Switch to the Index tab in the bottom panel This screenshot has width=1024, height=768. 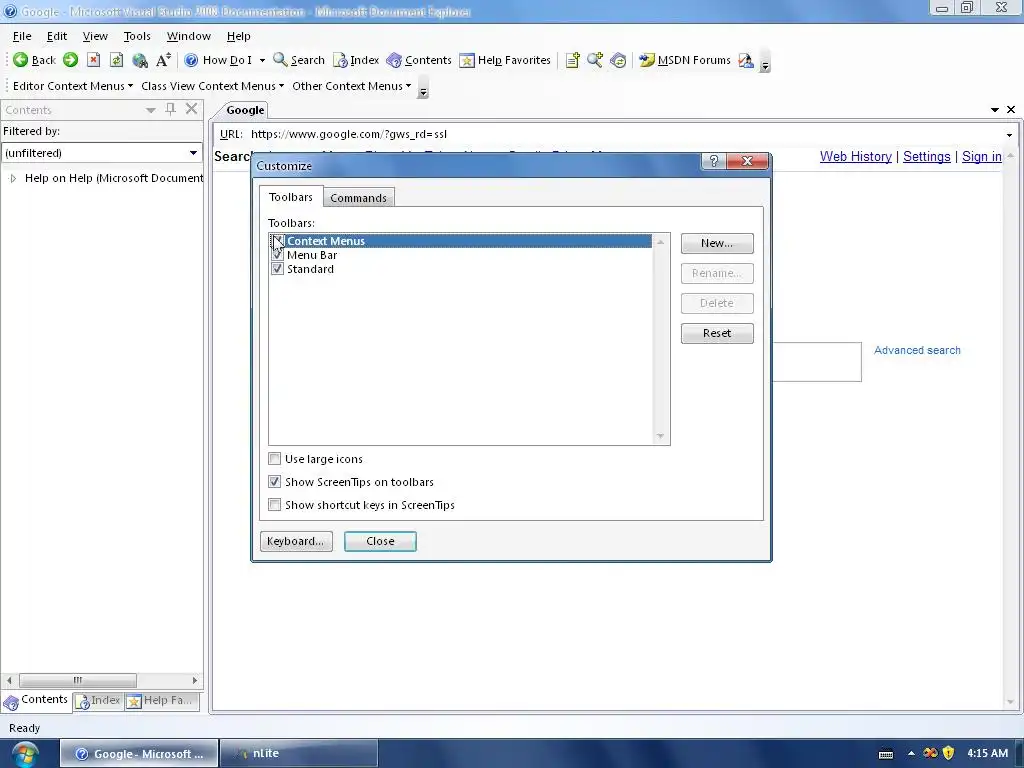(x=98, y=701)
